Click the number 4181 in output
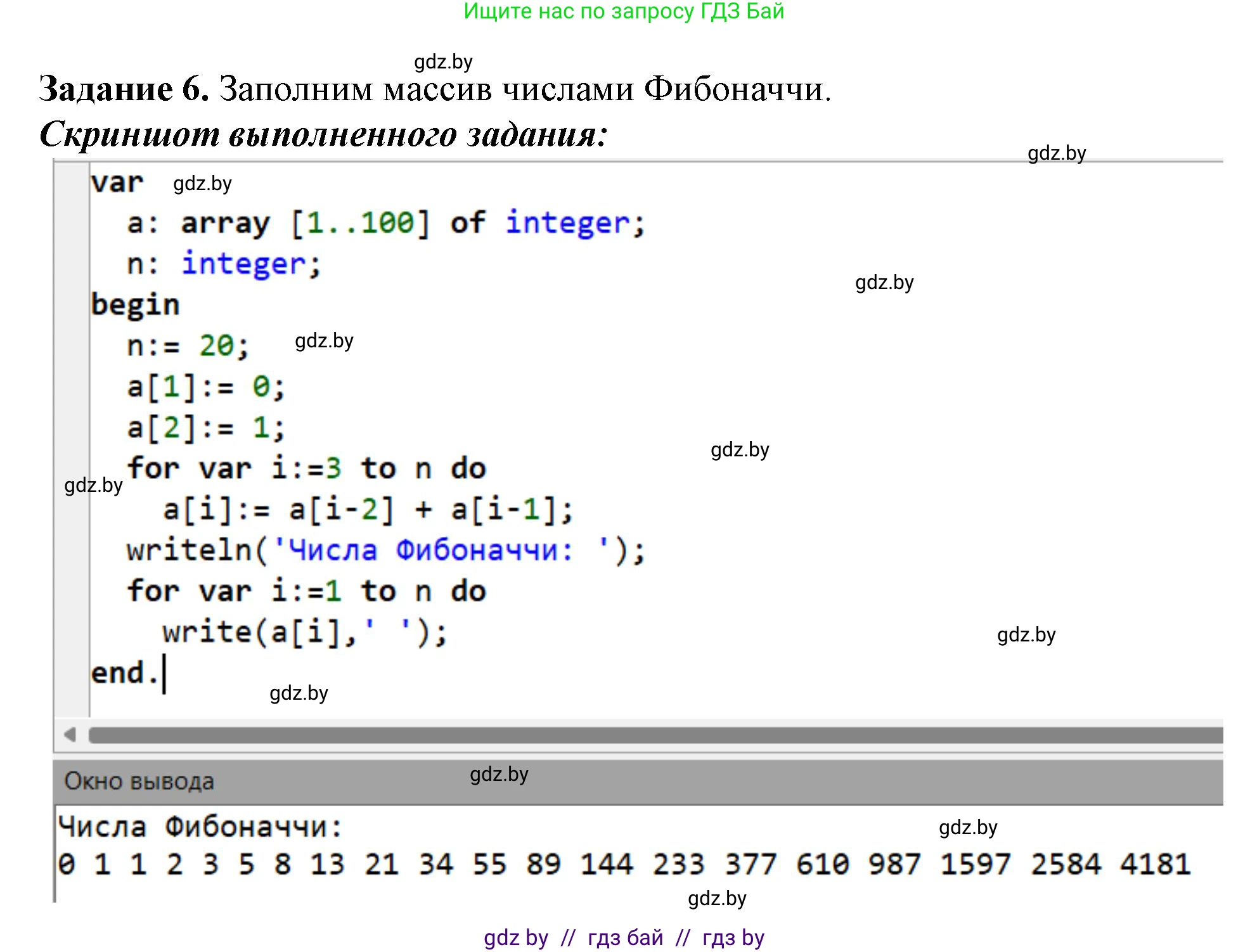1250x952 pixels. point(1155,865)
